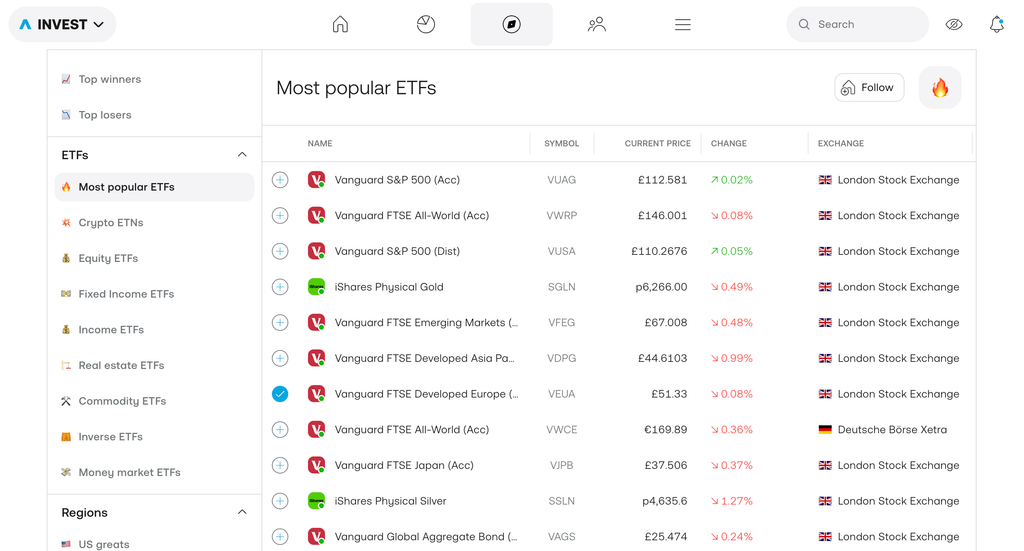This screenshot has width=1024, height=551.
Task: Add Vanguard S&P 500 (Acc) to watchlist
Action: coord(280,180)
